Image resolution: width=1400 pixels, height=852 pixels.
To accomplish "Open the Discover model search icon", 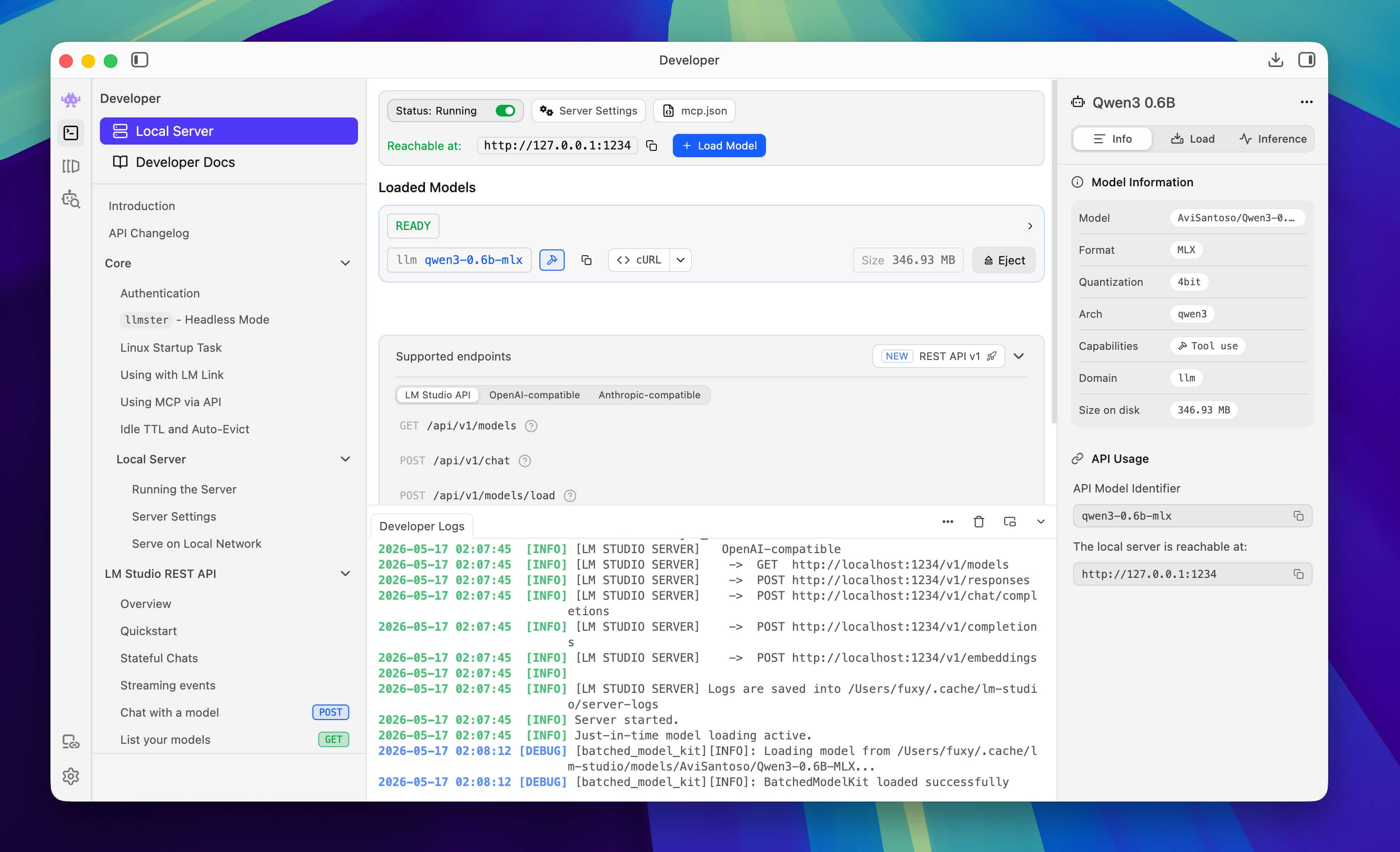I will pyautogui.click(x=70, y=199).
